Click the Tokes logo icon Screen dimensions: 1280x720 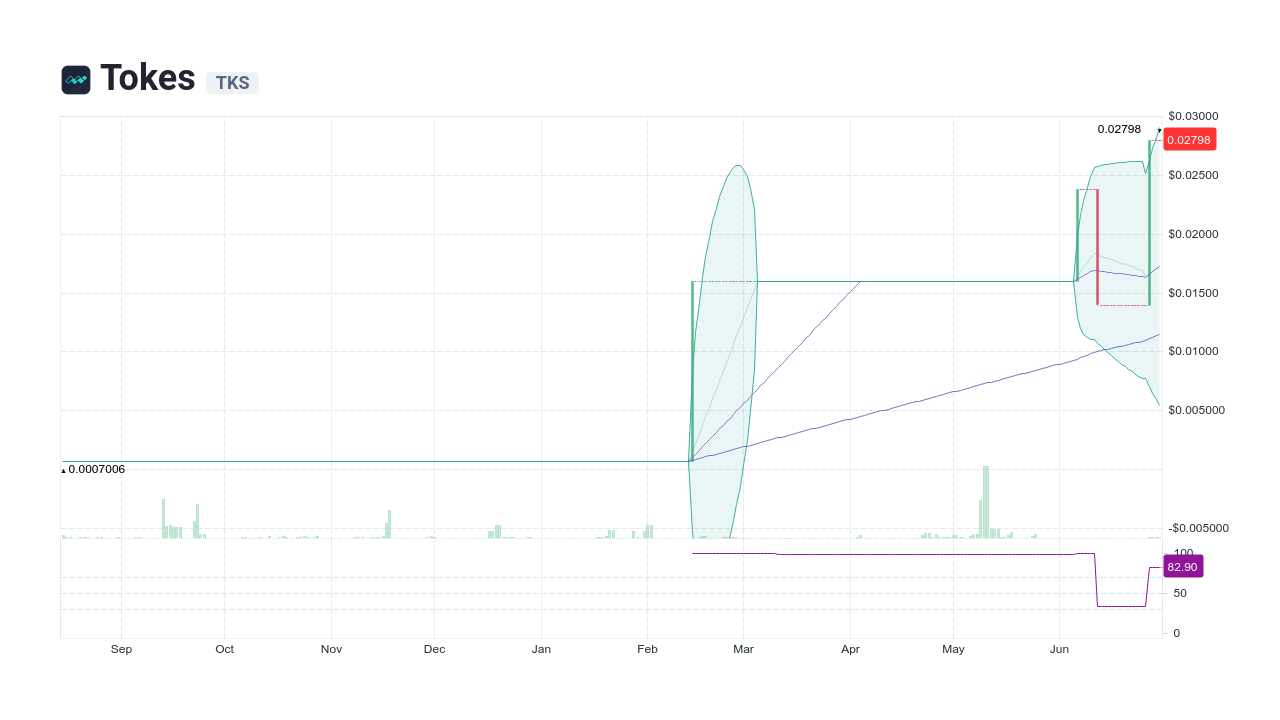(76, 80)
